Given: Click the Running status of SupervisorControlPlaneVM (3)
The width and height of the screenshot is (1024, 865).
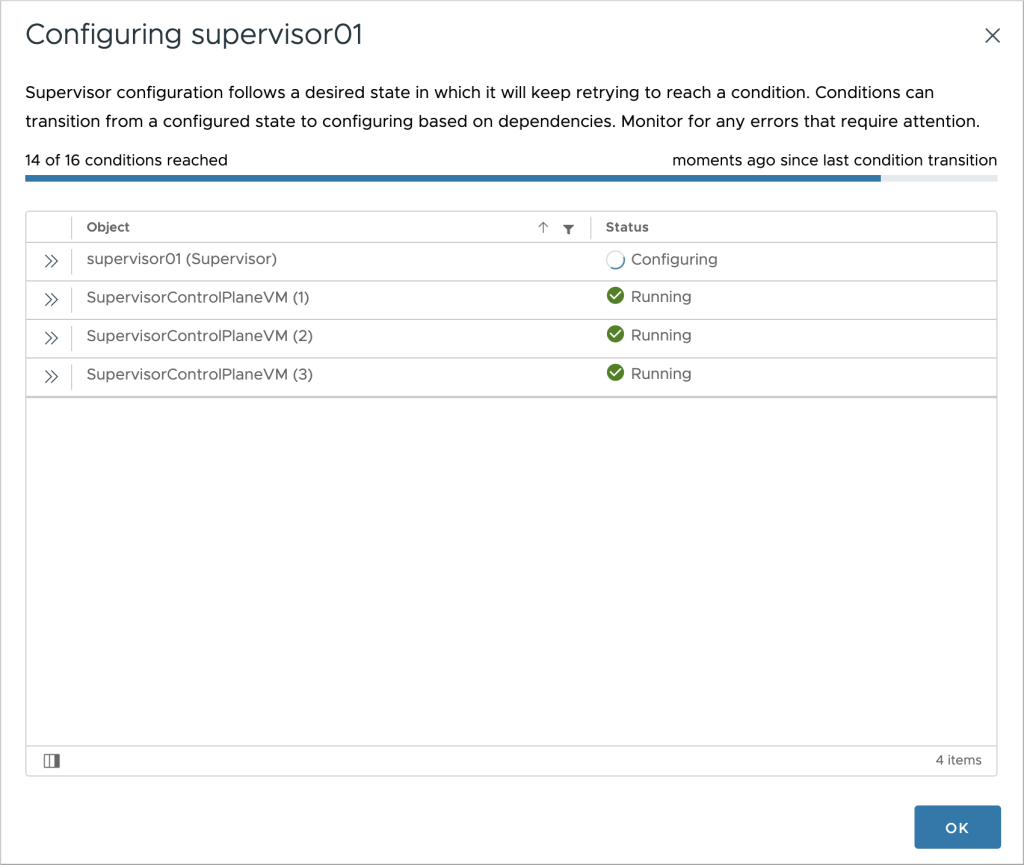Looking at the screenshot, I should (661, 373).
